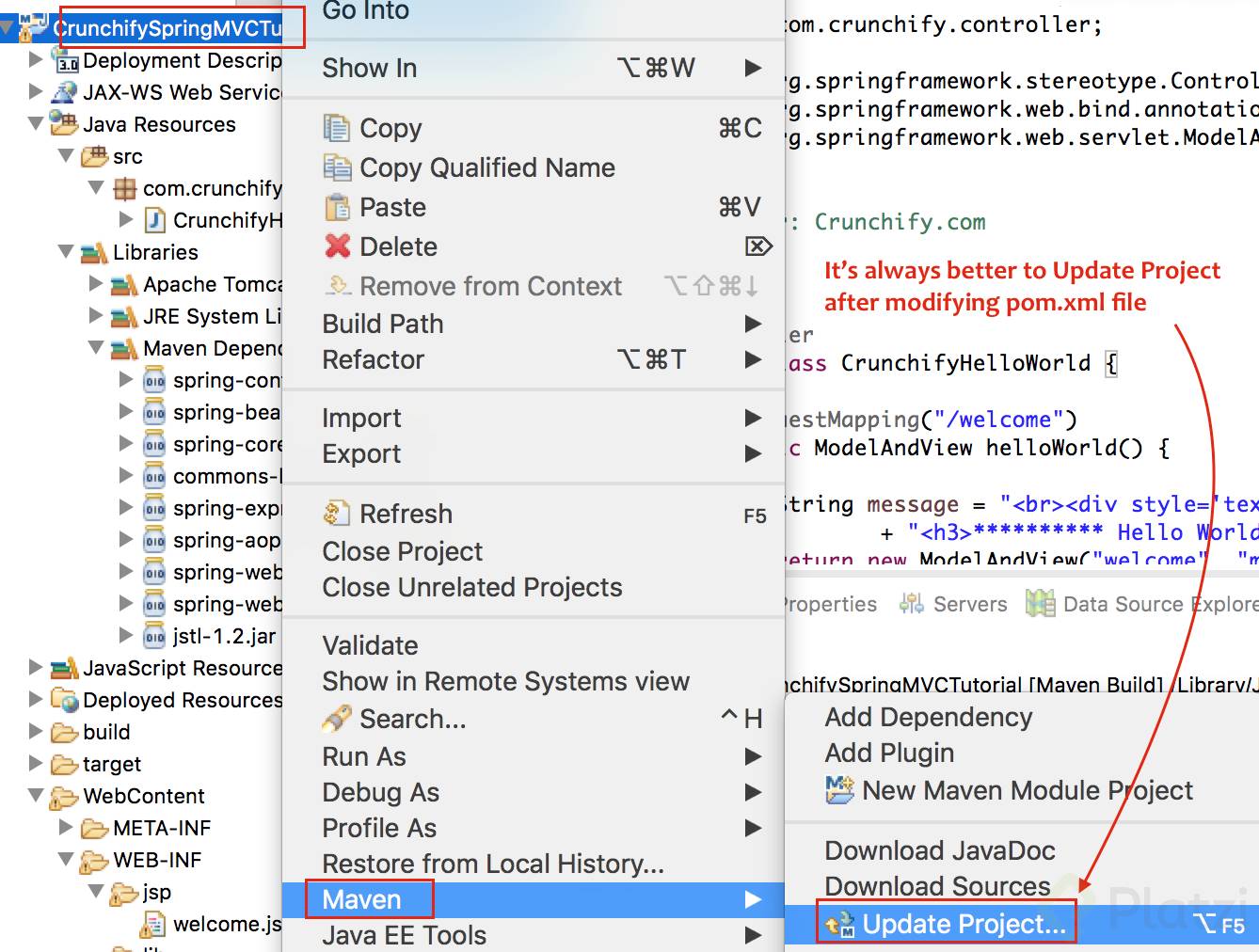
Task: Click Download Sources in the Maven submenu
Action: pos(937,886)
